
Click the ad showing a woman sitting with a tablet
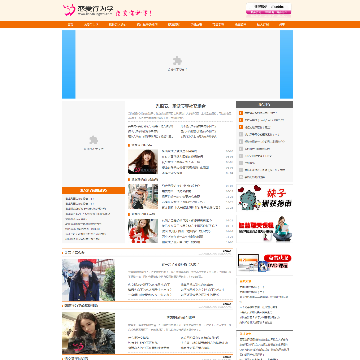pyautogui.click(x=265, y=229)
